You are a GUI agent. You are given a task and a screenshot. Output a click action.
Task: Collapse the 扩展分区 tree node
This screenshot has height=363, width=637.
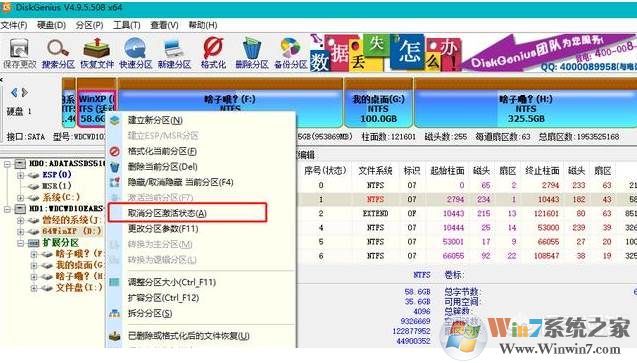(x=20, y=243)
